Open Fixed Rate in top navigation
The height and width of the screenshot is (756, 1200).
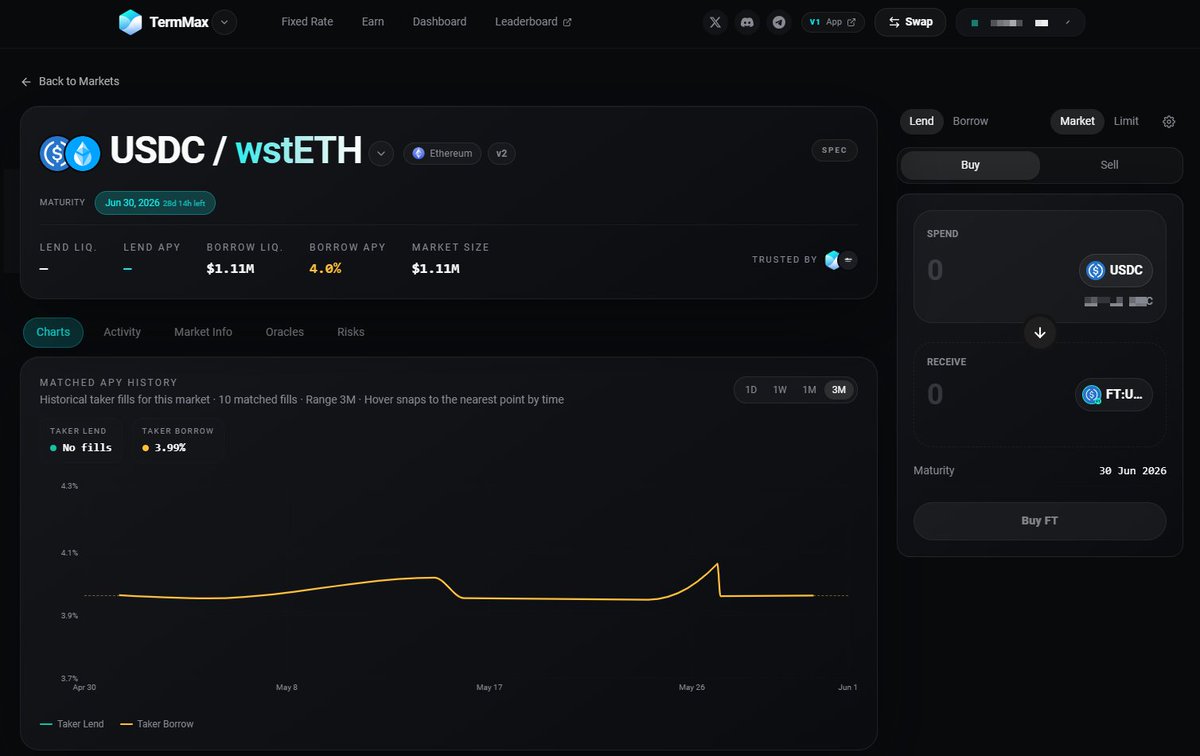tap(308, 22)
